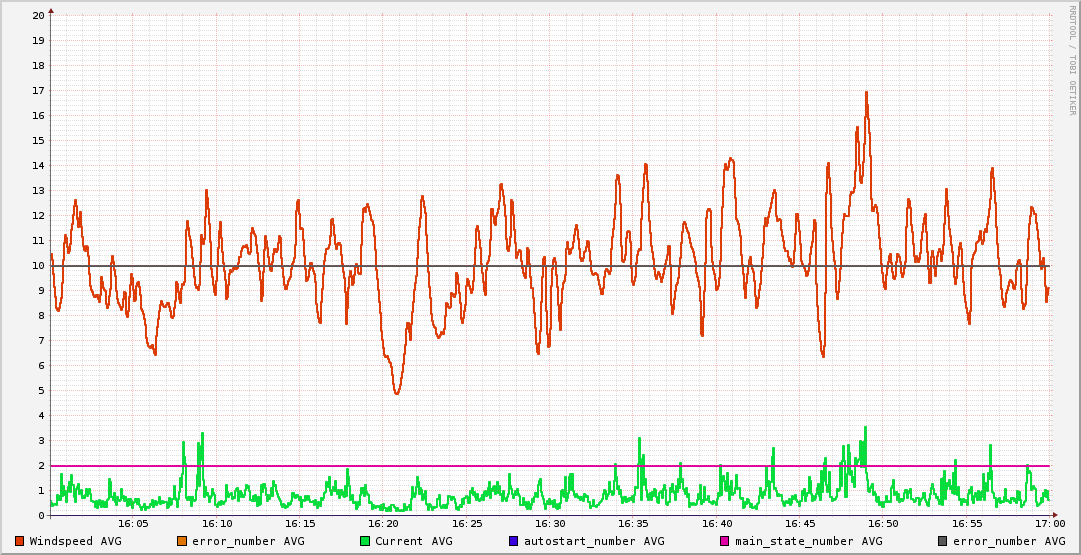Click the 10 value on the Y axis

click(x=38, y=266)
